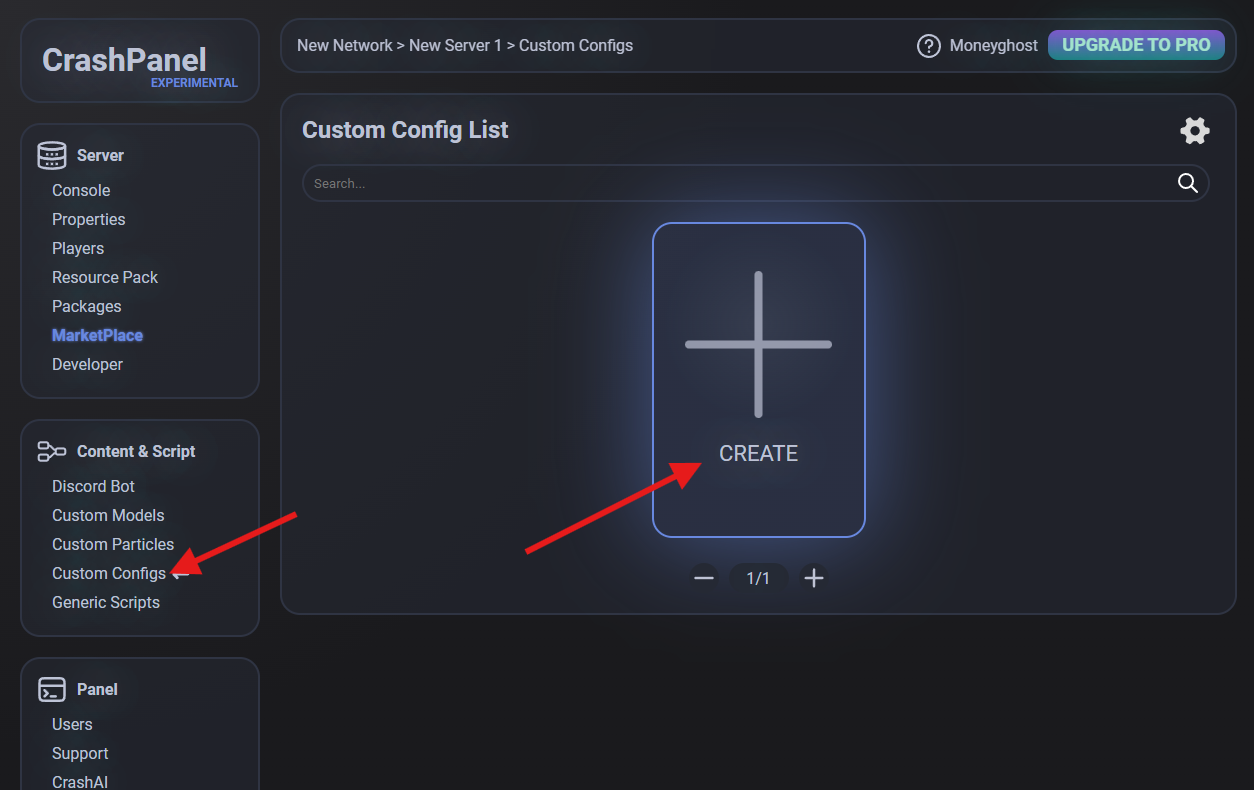Click the search magnifier icon

[1187, 183]
